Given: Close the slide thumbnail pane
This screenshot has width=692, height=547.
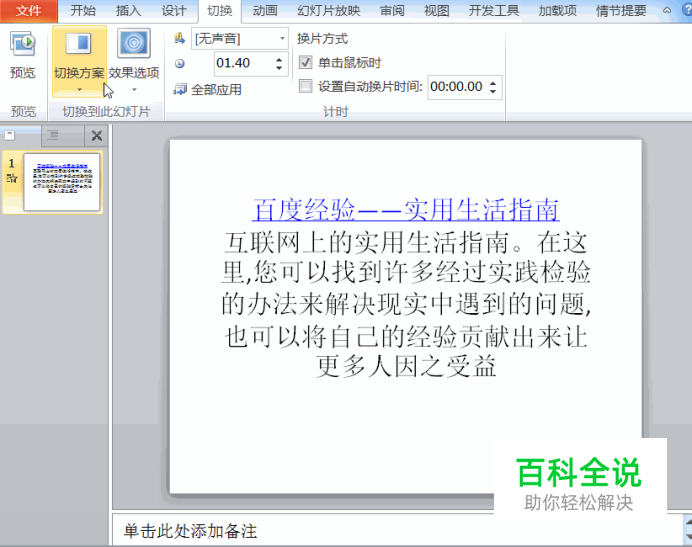Looking at the screenshot, I should point(97,135).
